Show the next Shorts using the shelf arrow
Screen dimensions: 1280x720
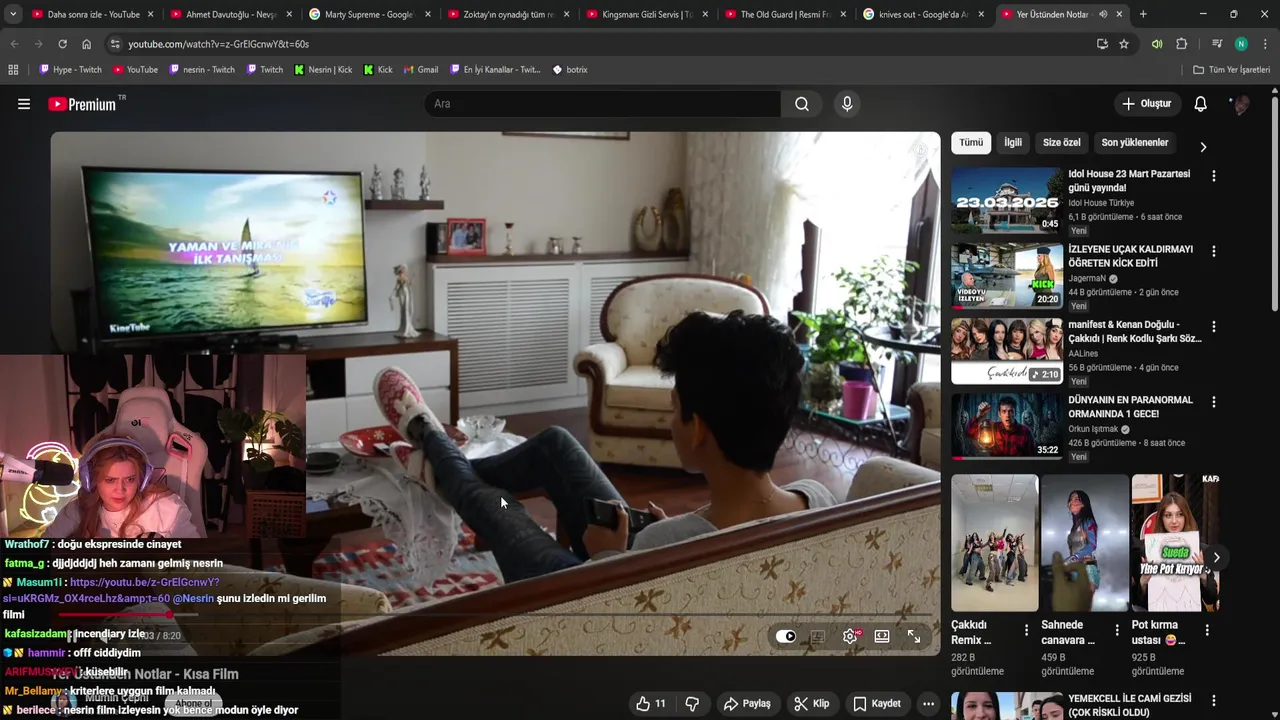tap(1216, 557)
